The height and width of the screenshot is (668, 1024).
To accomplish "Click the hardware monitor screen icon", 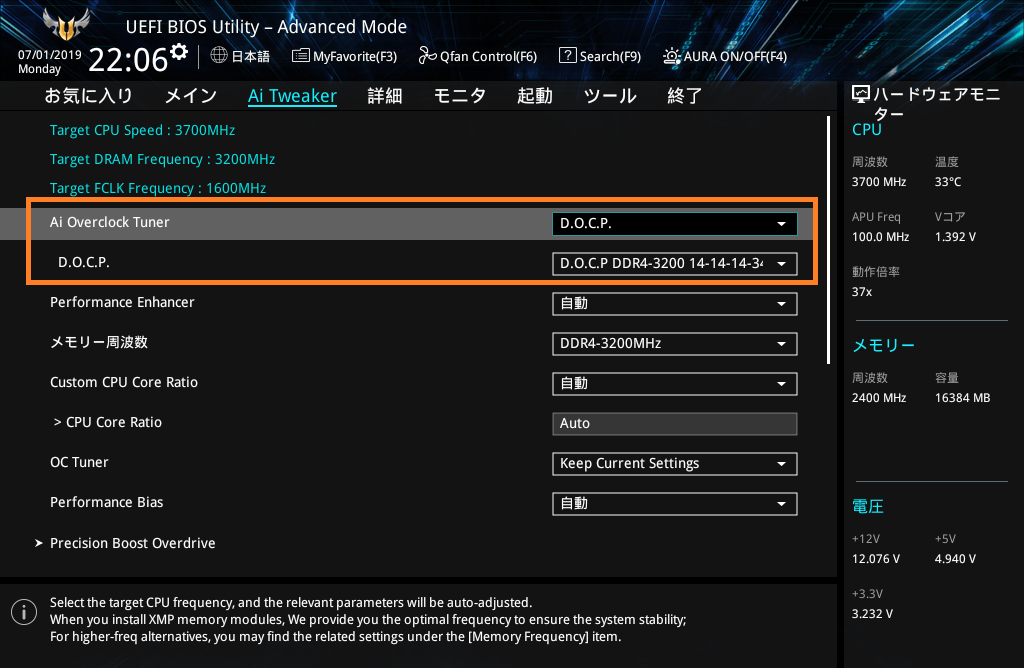I will tap(861, 95).
